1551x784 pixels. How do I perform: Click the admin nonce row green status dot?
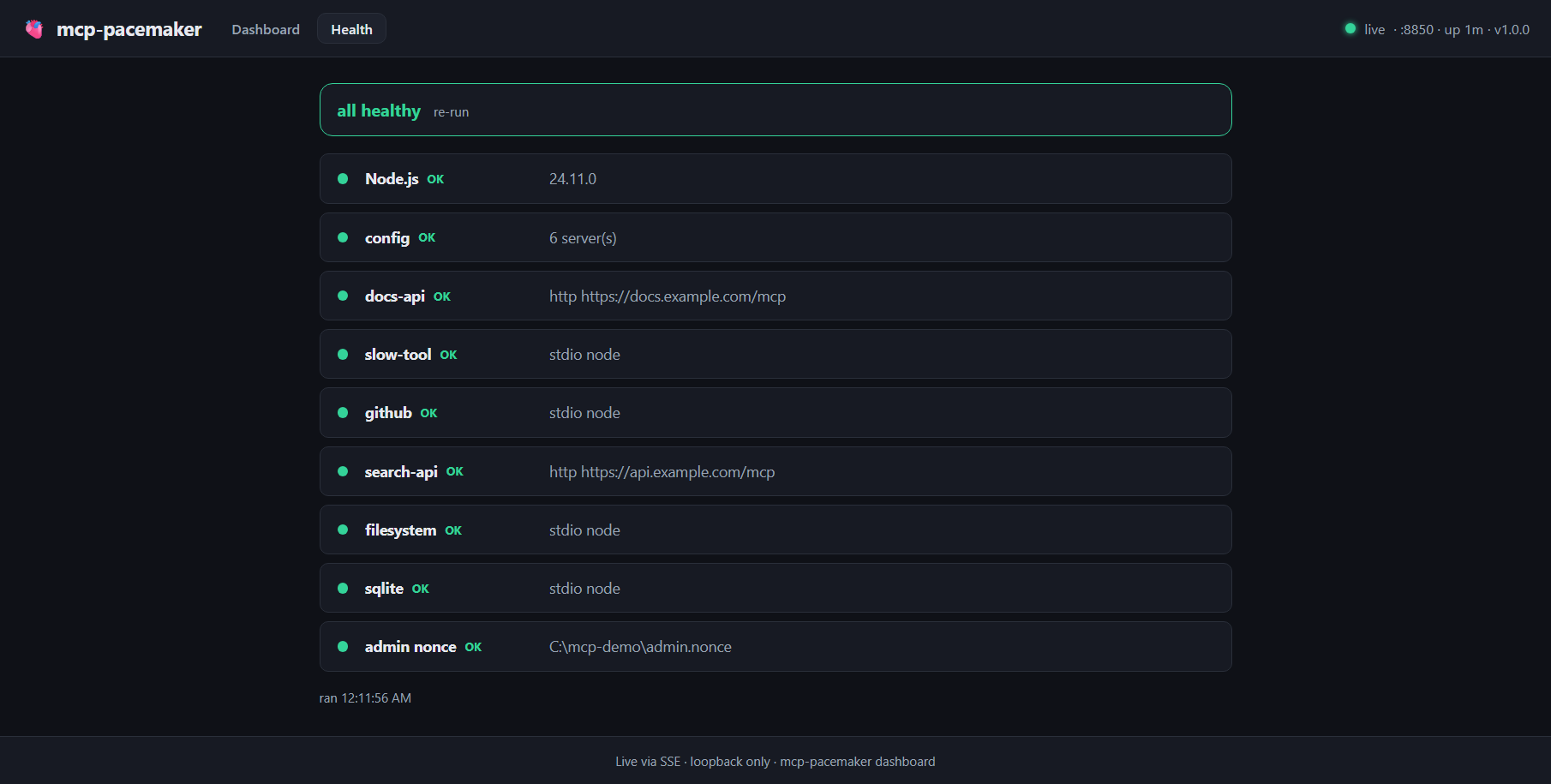pos(343,646)
